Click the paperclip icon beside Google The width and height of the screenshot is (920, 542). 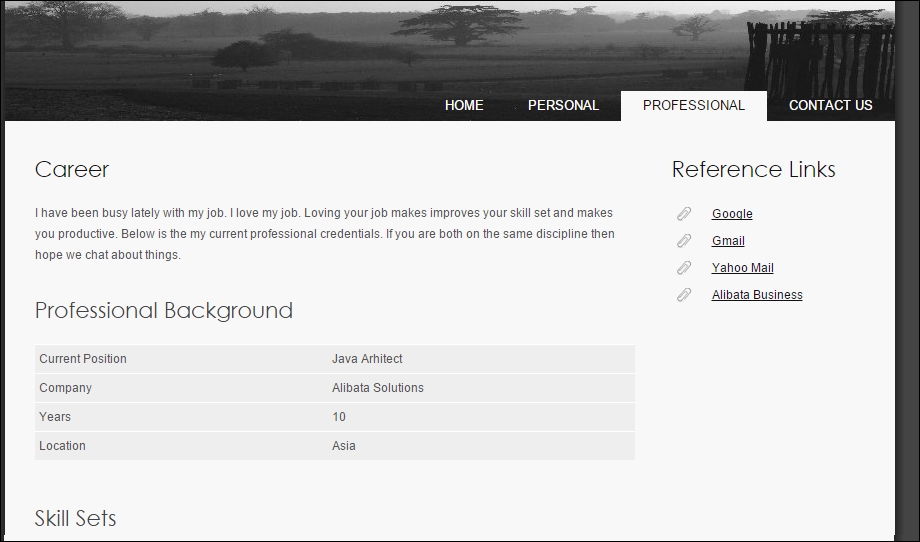pos(684,214)
